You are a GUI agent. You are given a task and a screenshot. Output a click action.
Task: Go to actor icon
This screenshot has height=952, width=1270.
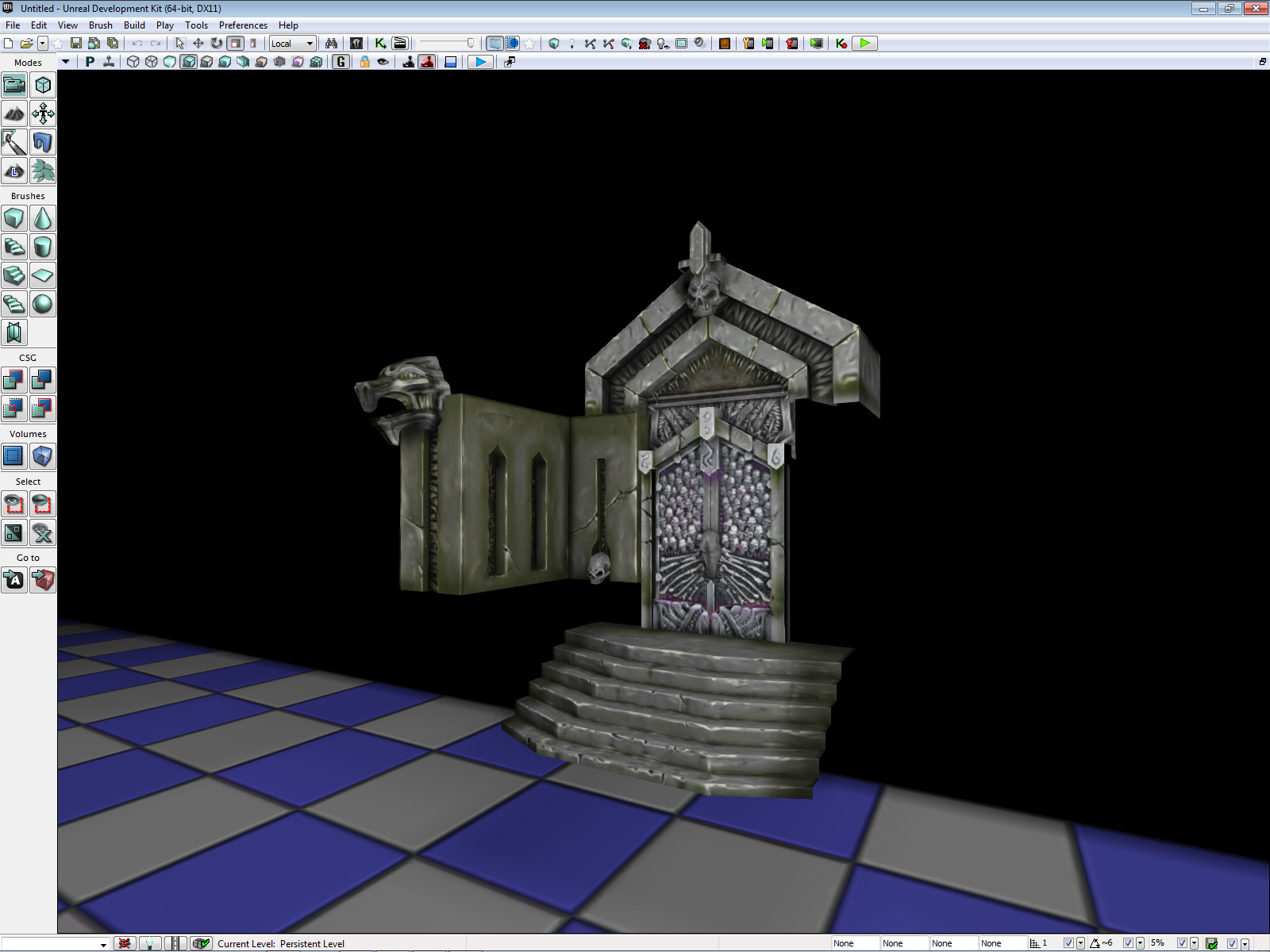(14, 580)
